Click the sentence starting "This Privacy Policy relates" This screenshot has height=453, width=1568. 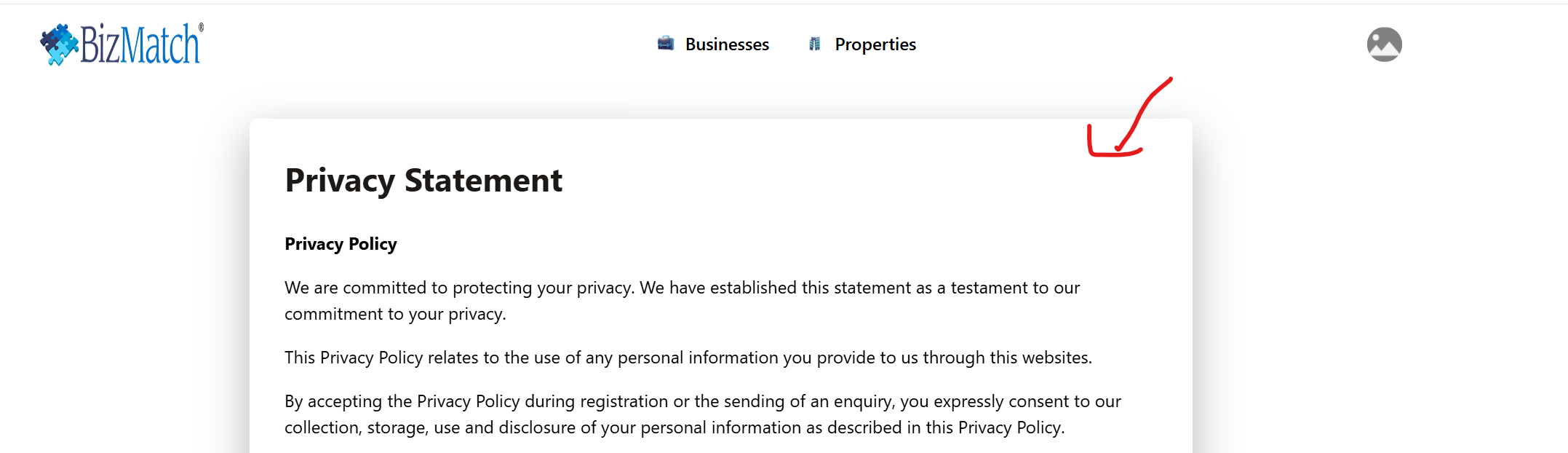pos(688,358)
